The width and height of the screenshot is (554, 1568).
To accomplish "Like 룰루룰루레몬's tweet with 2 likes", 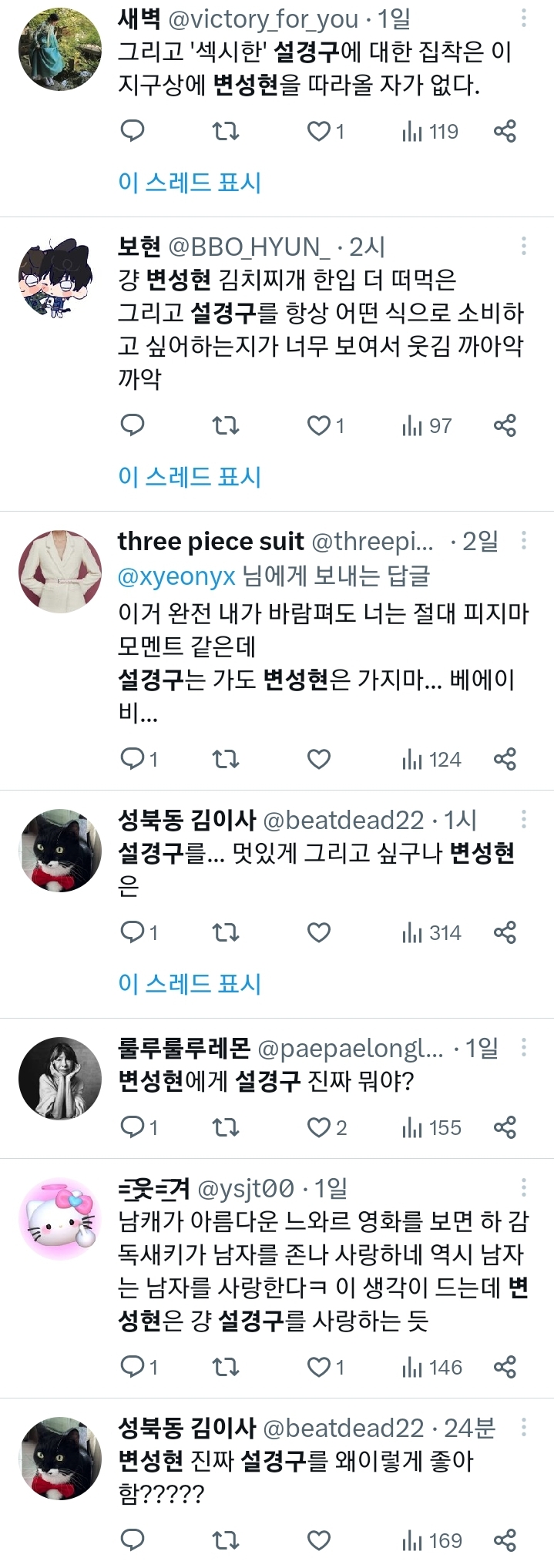I will (327, 1128).
